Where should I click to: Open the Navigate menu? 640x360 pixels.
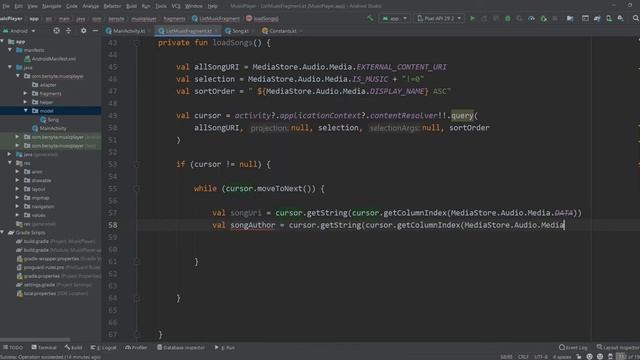click(51, 6)
